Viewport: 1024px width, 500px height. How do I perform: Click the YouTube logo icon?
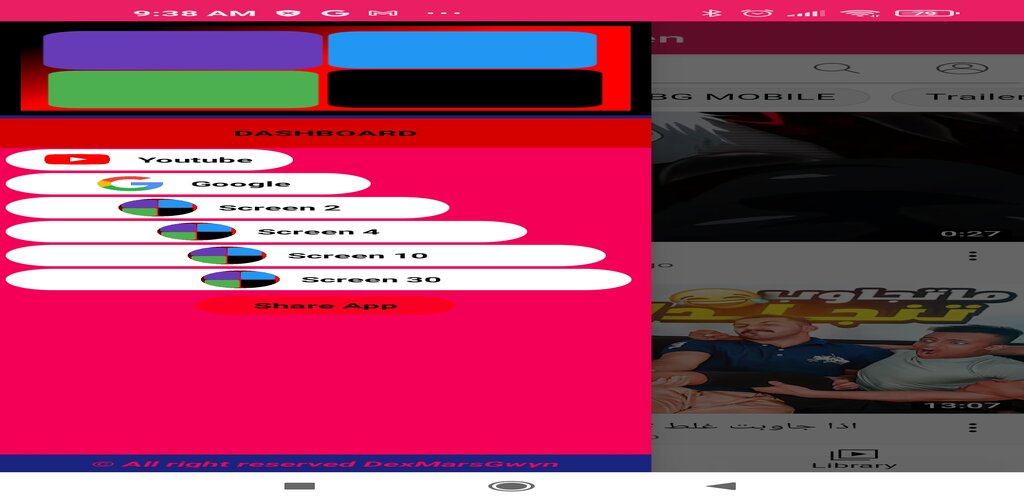[x=77, y=159]
